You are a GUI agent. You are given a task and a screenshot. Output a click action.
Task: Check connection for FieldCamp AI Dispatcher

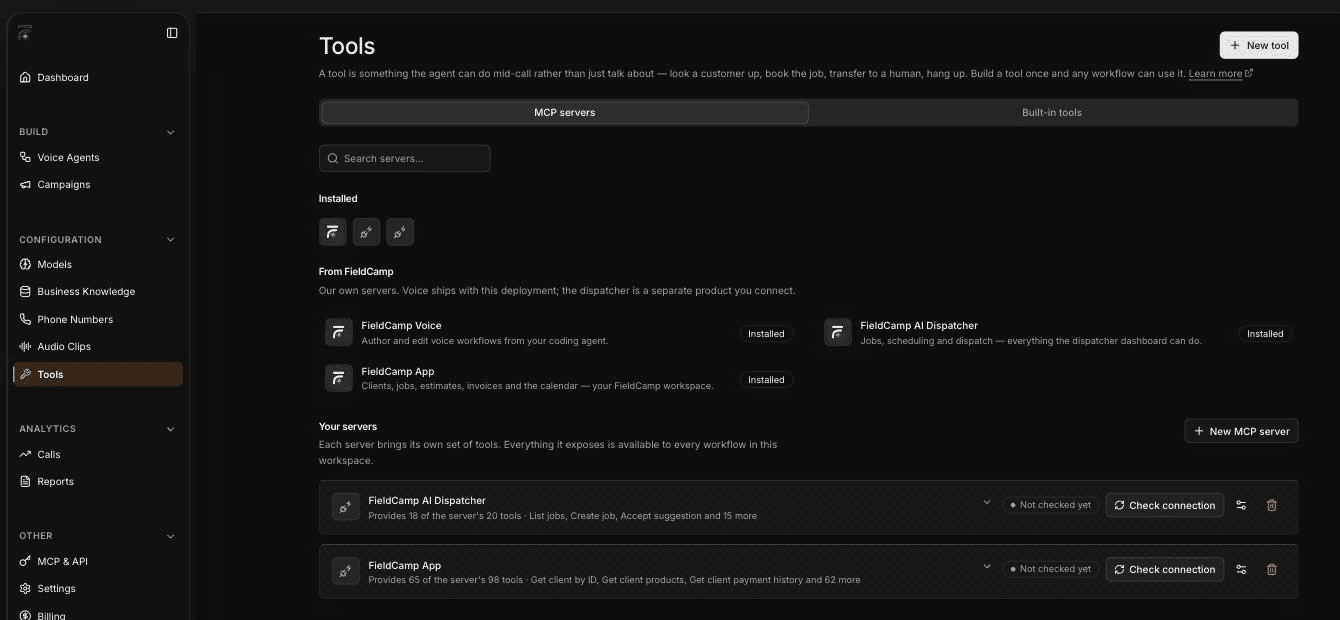click(x=1164, y=505)
